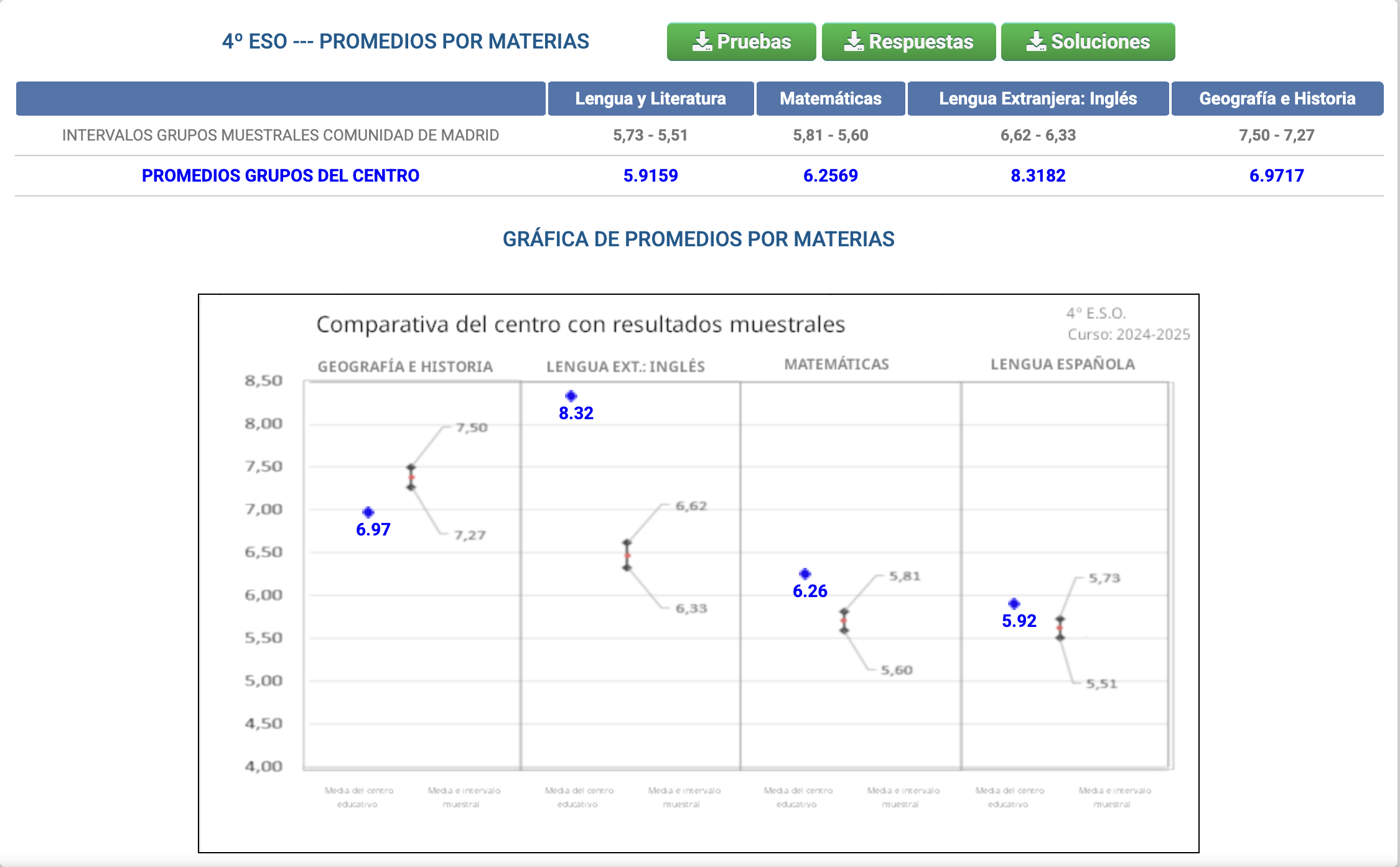Click the Matemáticas column header
This screenshot has width=1400, height=867.
[x=830, y=98]
